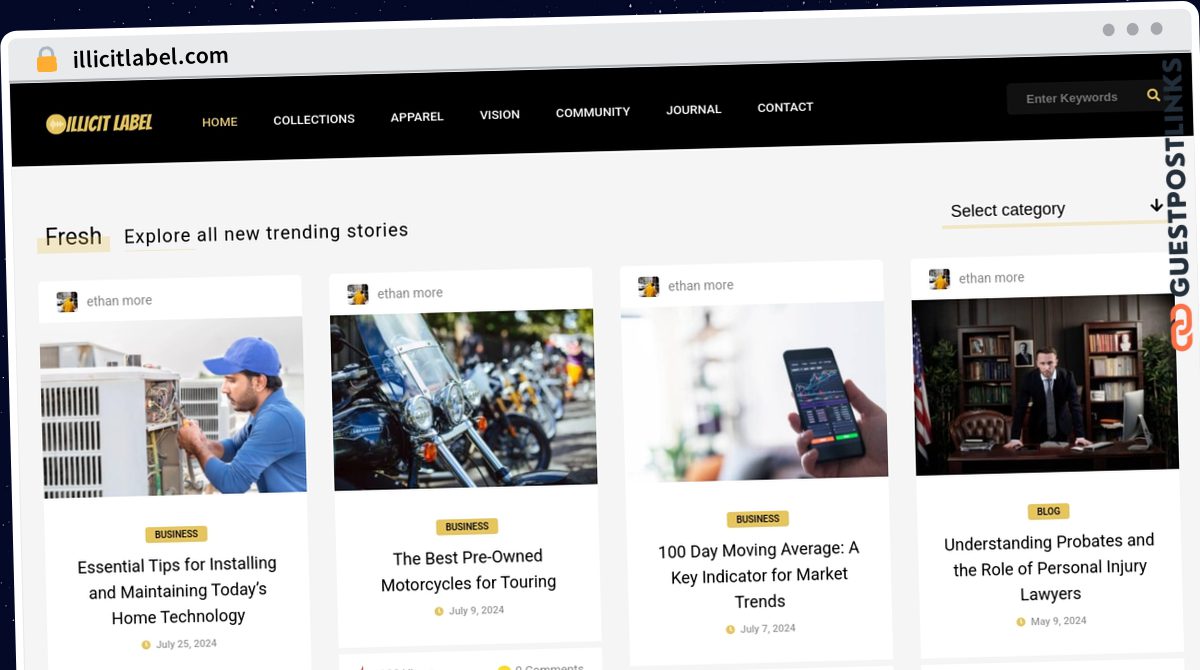Image resolution: width=1200 pixels, height=670 pixels.
Task: Click the author avatar on the motorcycles post
Action: tap(358, 294)
